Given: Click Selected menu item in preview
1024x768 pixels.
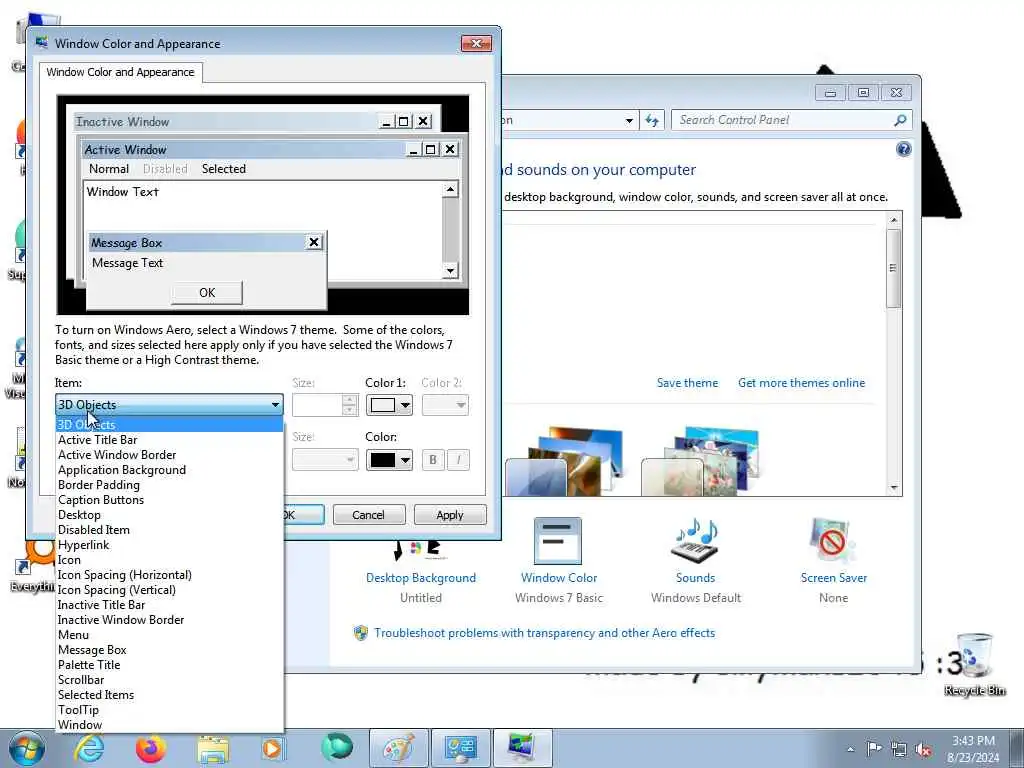Looking at the screenshot, I should tap(223, 168).
